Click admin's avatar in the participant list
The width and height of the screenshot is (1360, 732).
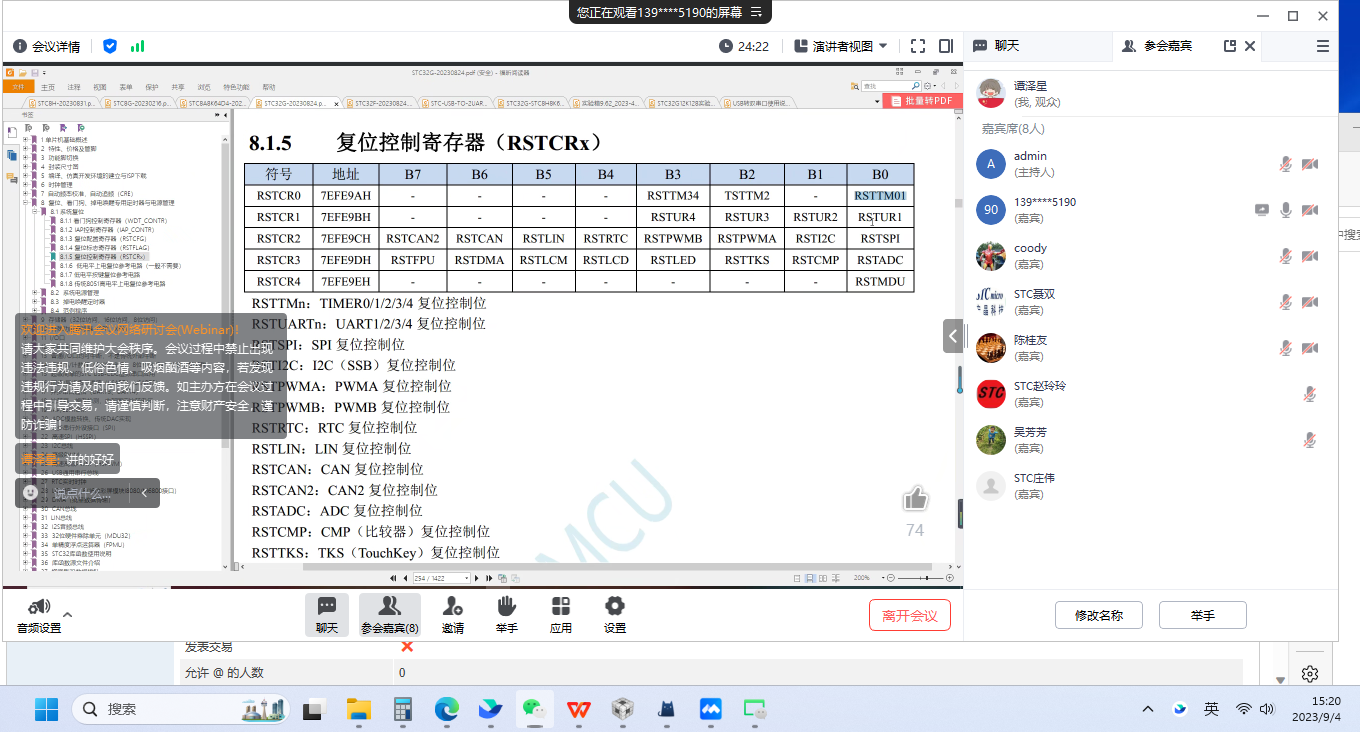[x=991, y=164]
